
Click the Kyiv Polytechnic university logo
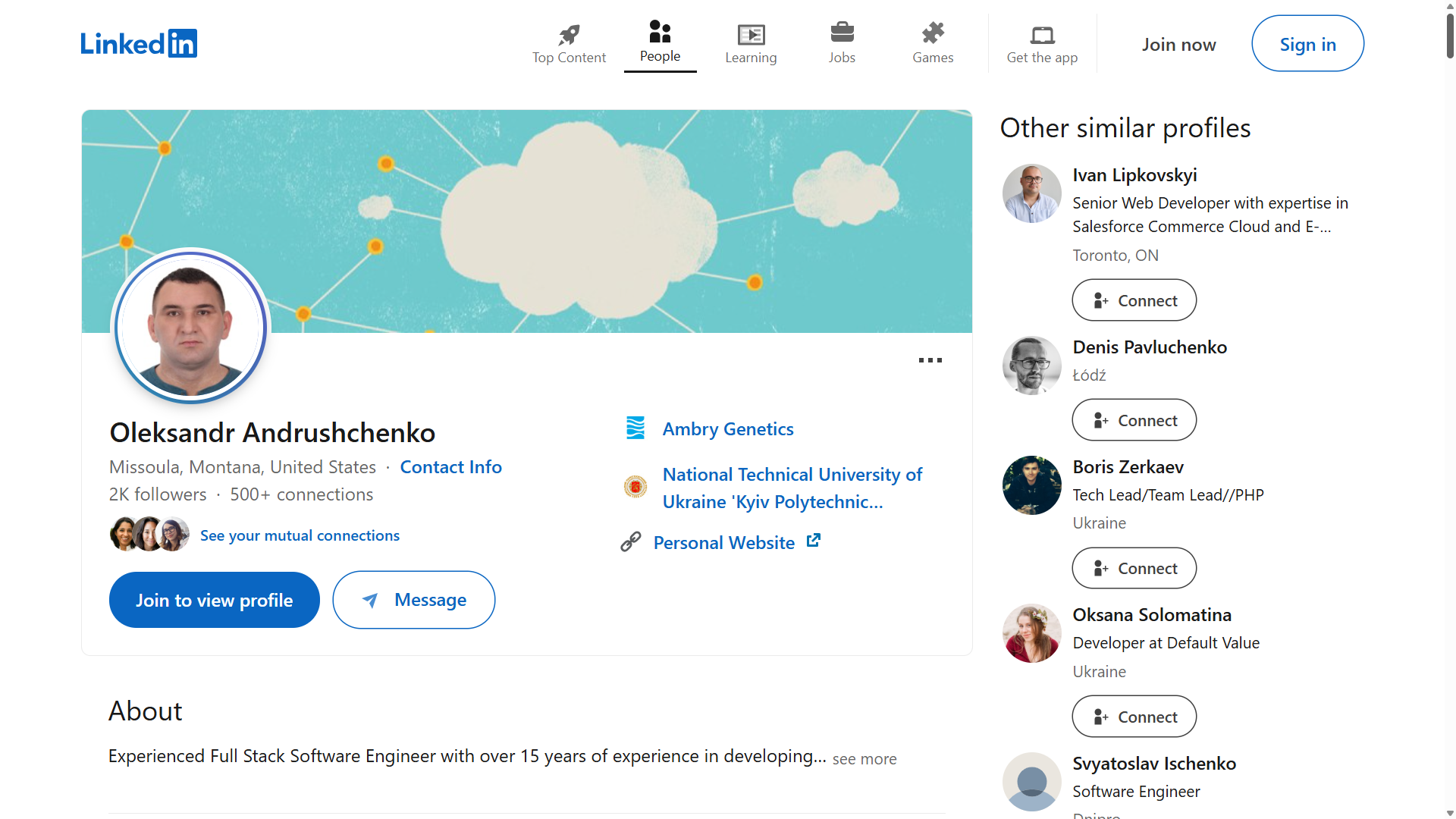coord(635,487)
